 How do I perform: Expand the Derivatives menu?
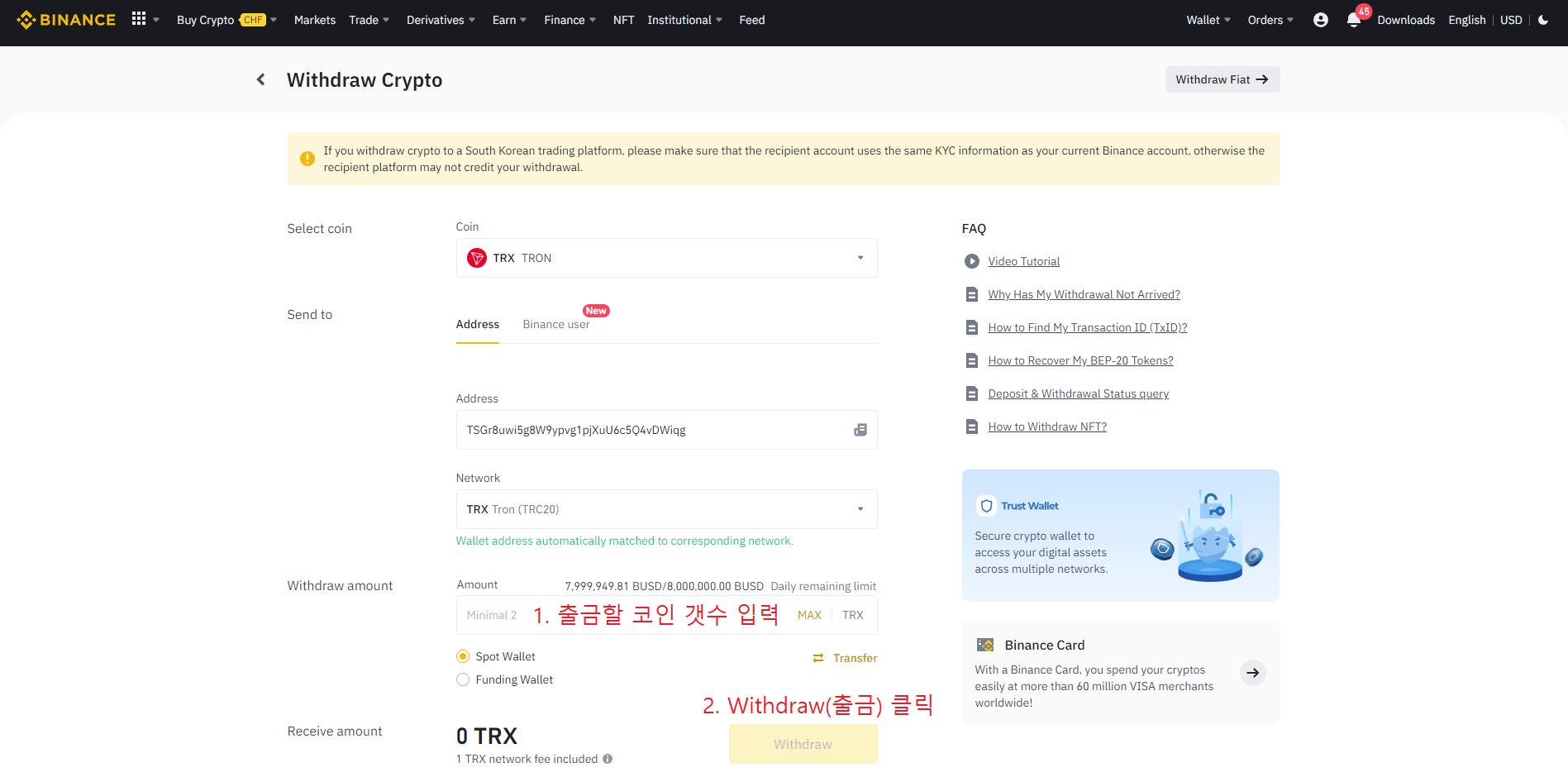click(x=441, y=20)
